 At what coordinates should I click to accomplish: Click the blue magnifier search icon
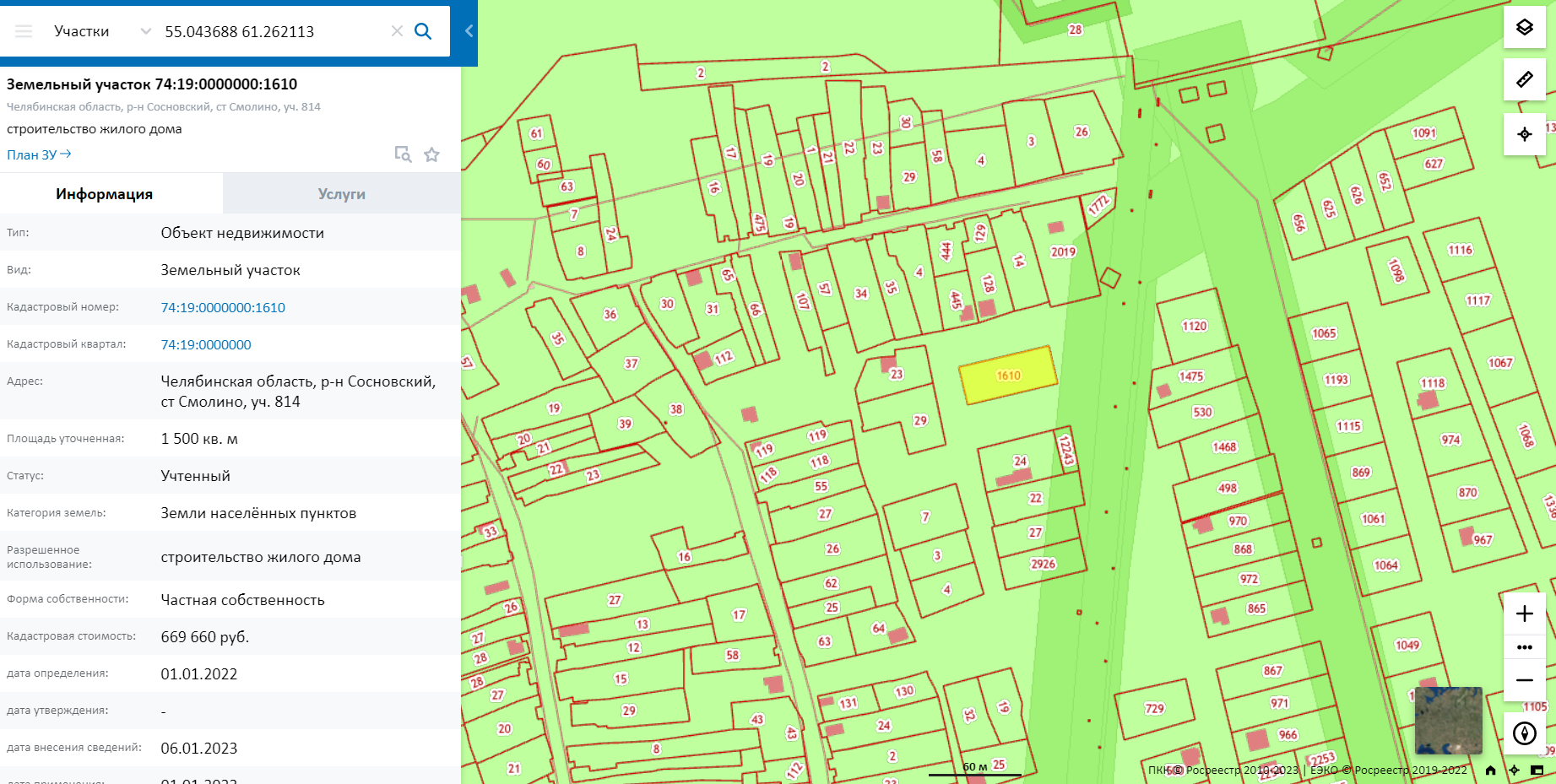coord(423,31)
